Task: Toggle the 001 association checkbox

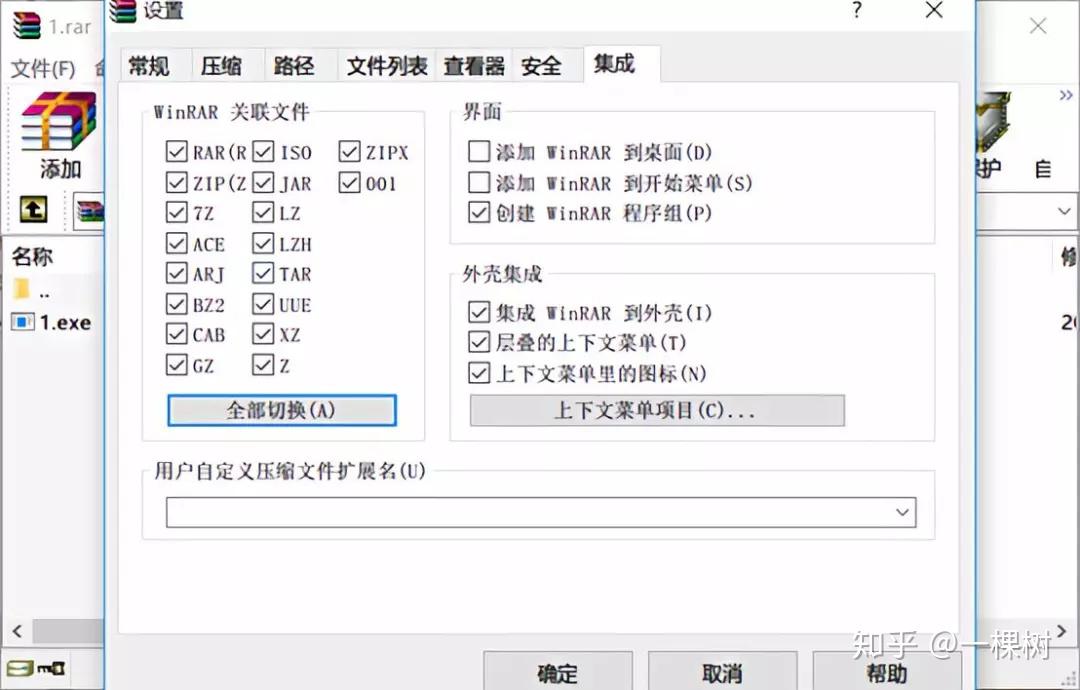Action: click(349, 182)
